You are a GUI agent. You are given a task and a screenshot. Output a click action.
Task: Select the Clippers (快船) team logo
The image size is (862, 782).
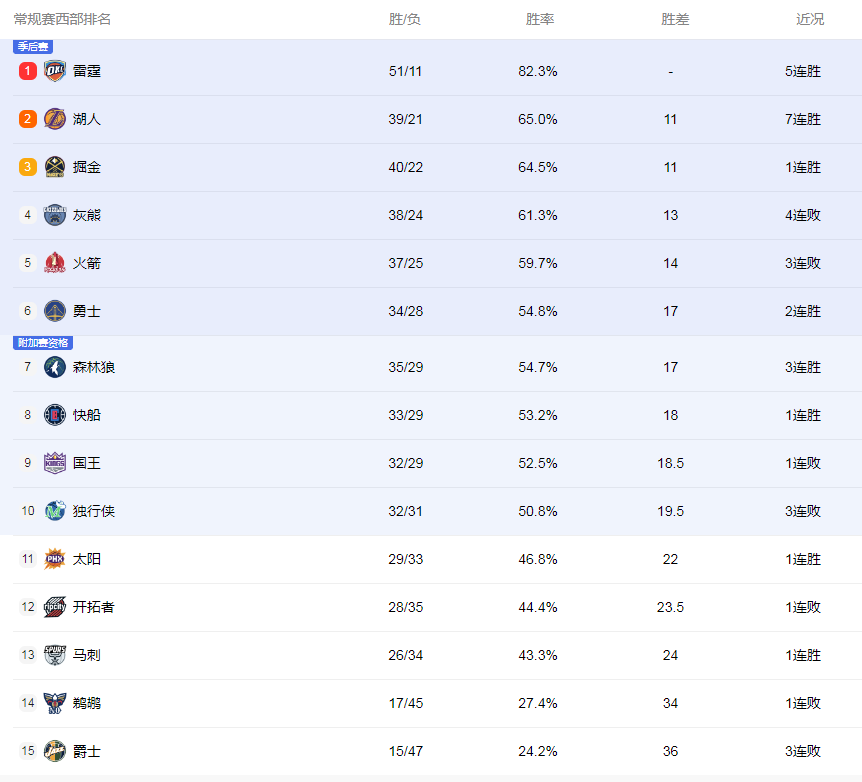(55, 415)
